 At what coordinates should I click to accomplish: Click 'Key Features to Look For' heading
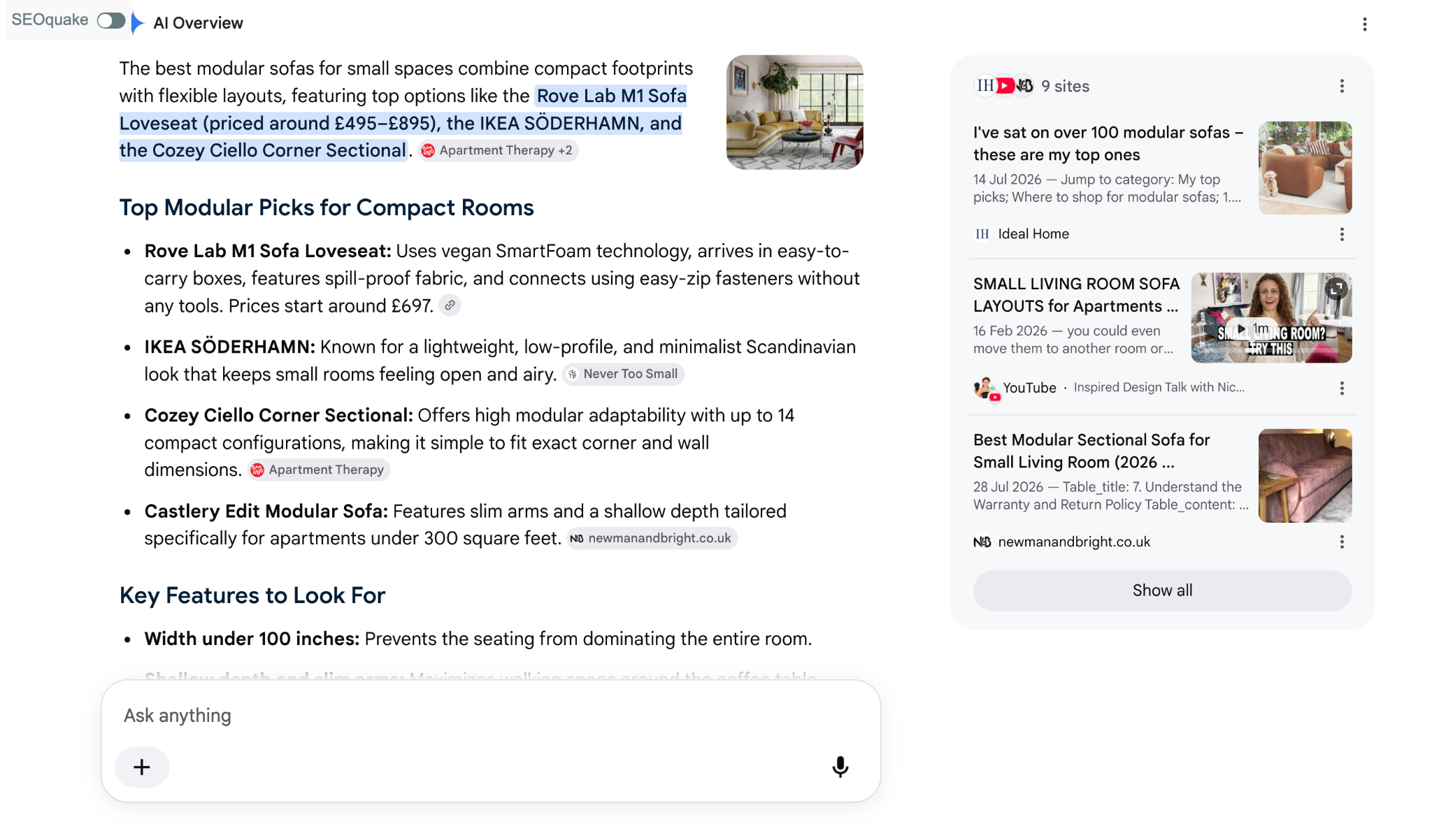pyautogui.click(x=252, y=595)
